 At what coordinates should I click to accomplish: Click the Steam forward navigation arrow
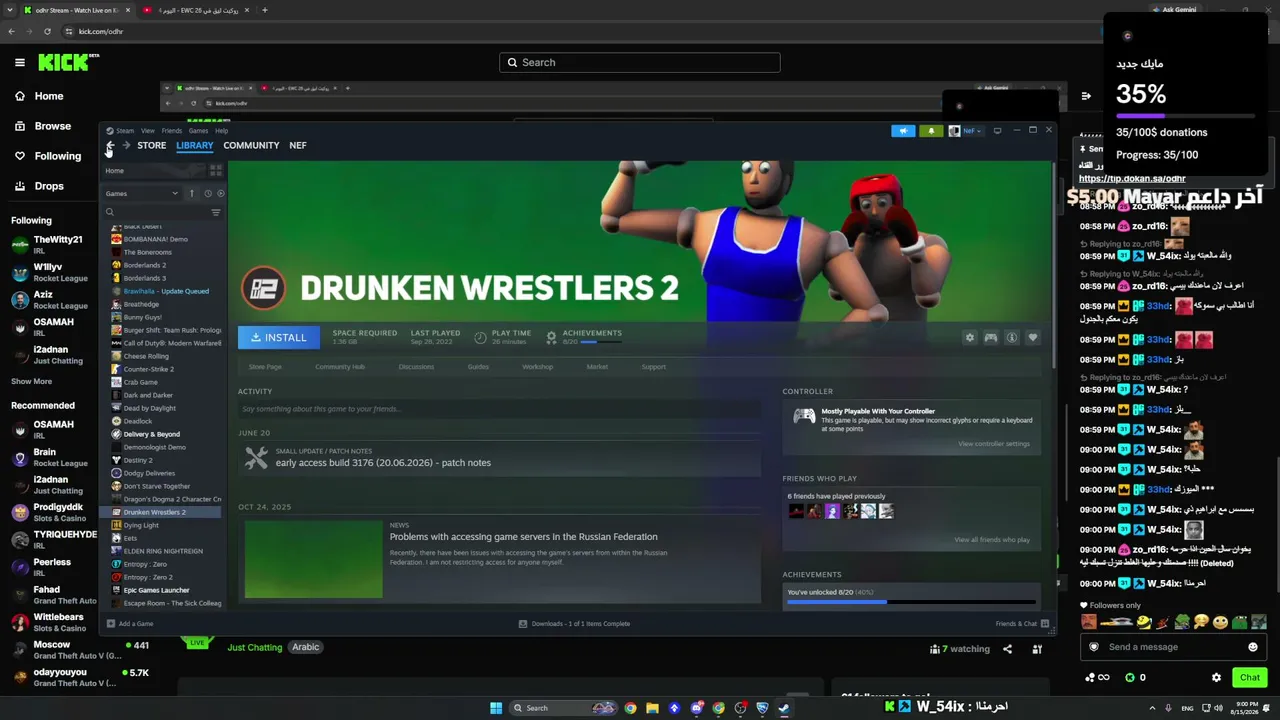click(x=126, y=146)
